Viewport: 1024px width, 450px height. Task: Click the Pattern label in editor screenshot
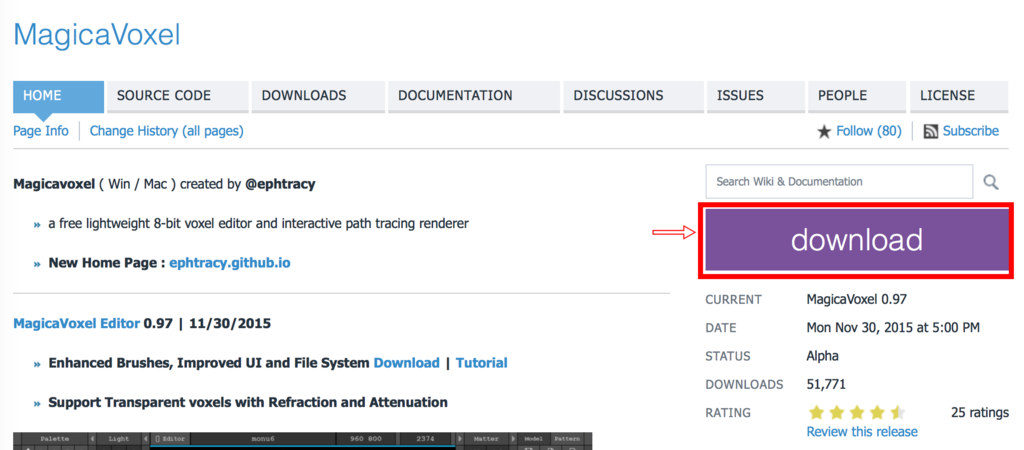(x=566, y=439)
